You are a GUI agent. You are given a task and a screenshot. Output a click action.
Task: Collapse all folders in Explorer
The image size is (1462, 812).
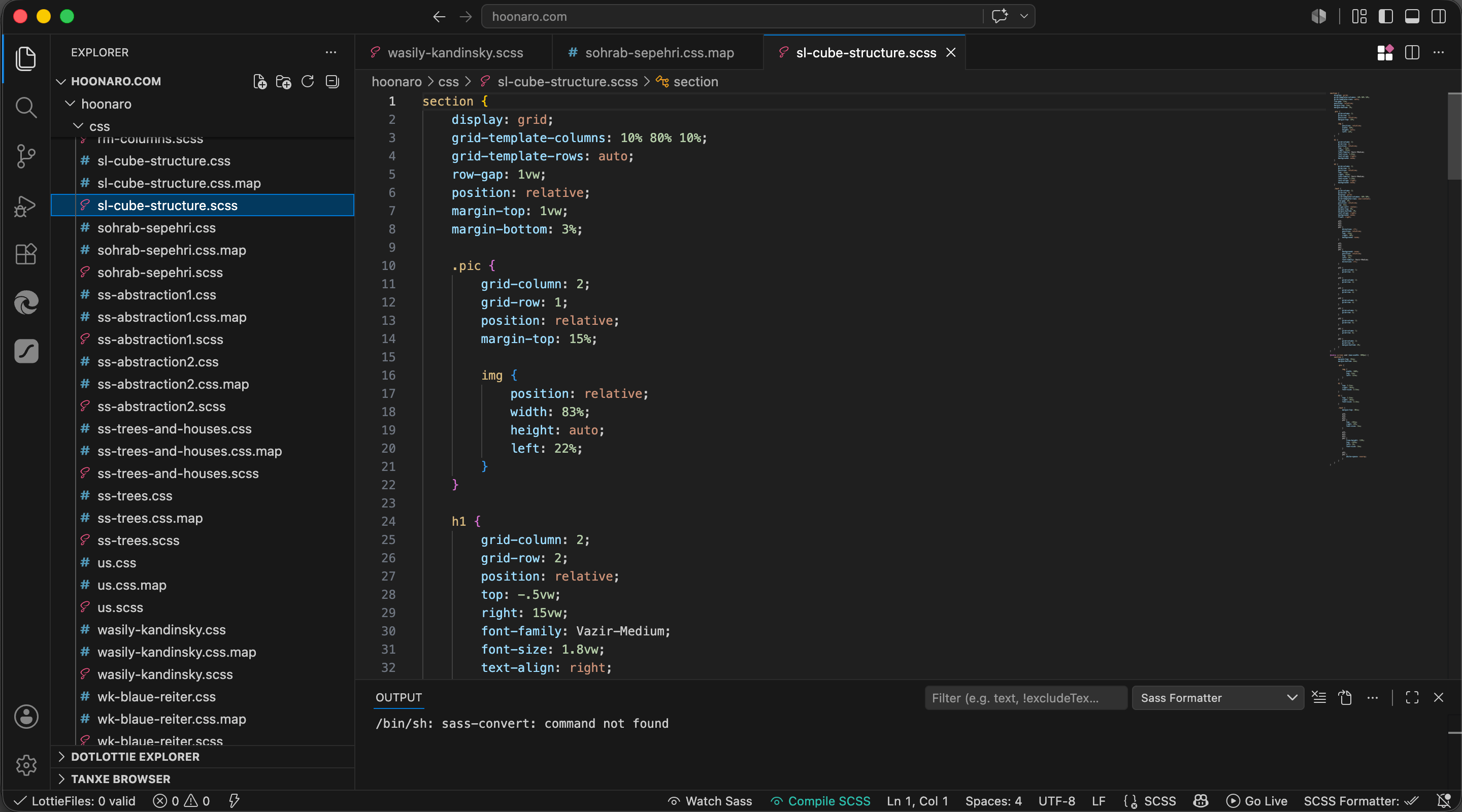[x=332, y=82]
